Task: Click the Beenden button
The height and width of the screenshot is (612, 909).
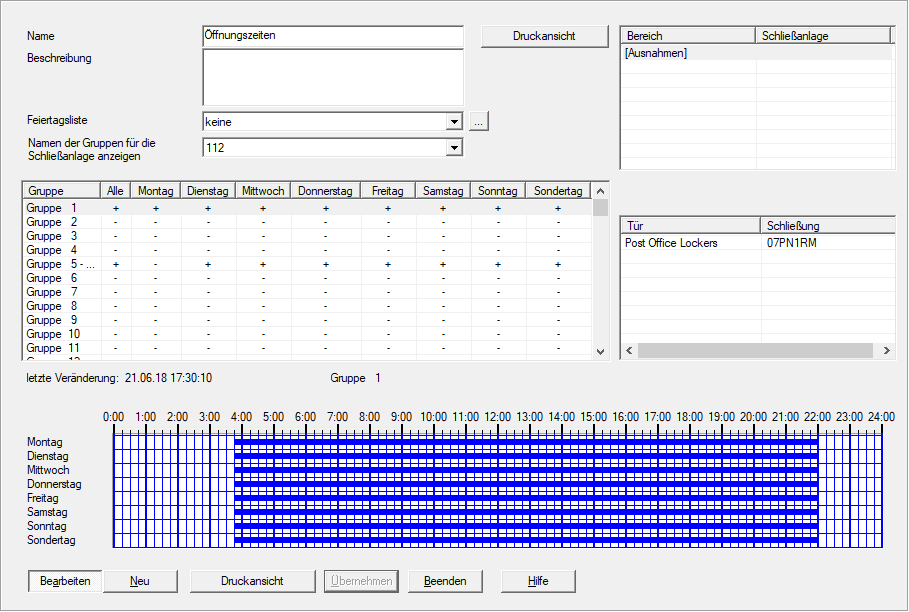Action: coord(444,581)
